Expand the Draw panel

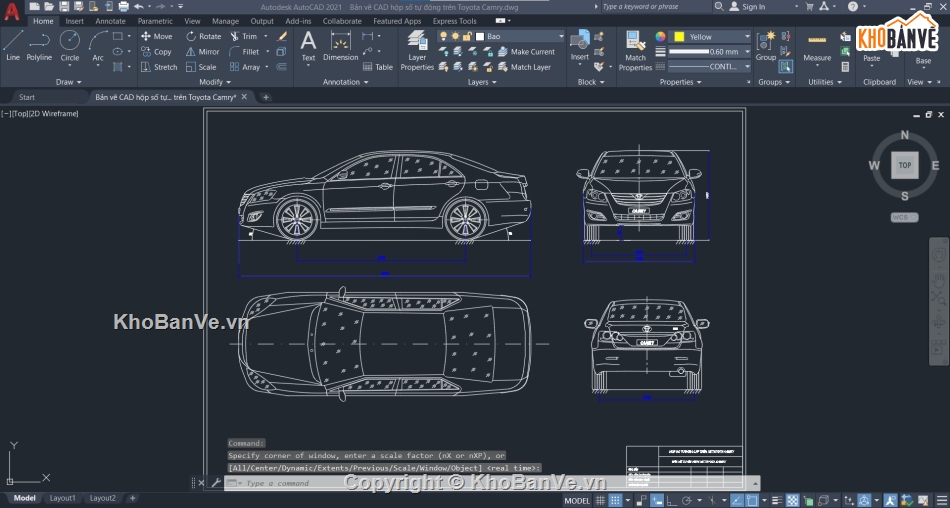[x=68, y=82]
